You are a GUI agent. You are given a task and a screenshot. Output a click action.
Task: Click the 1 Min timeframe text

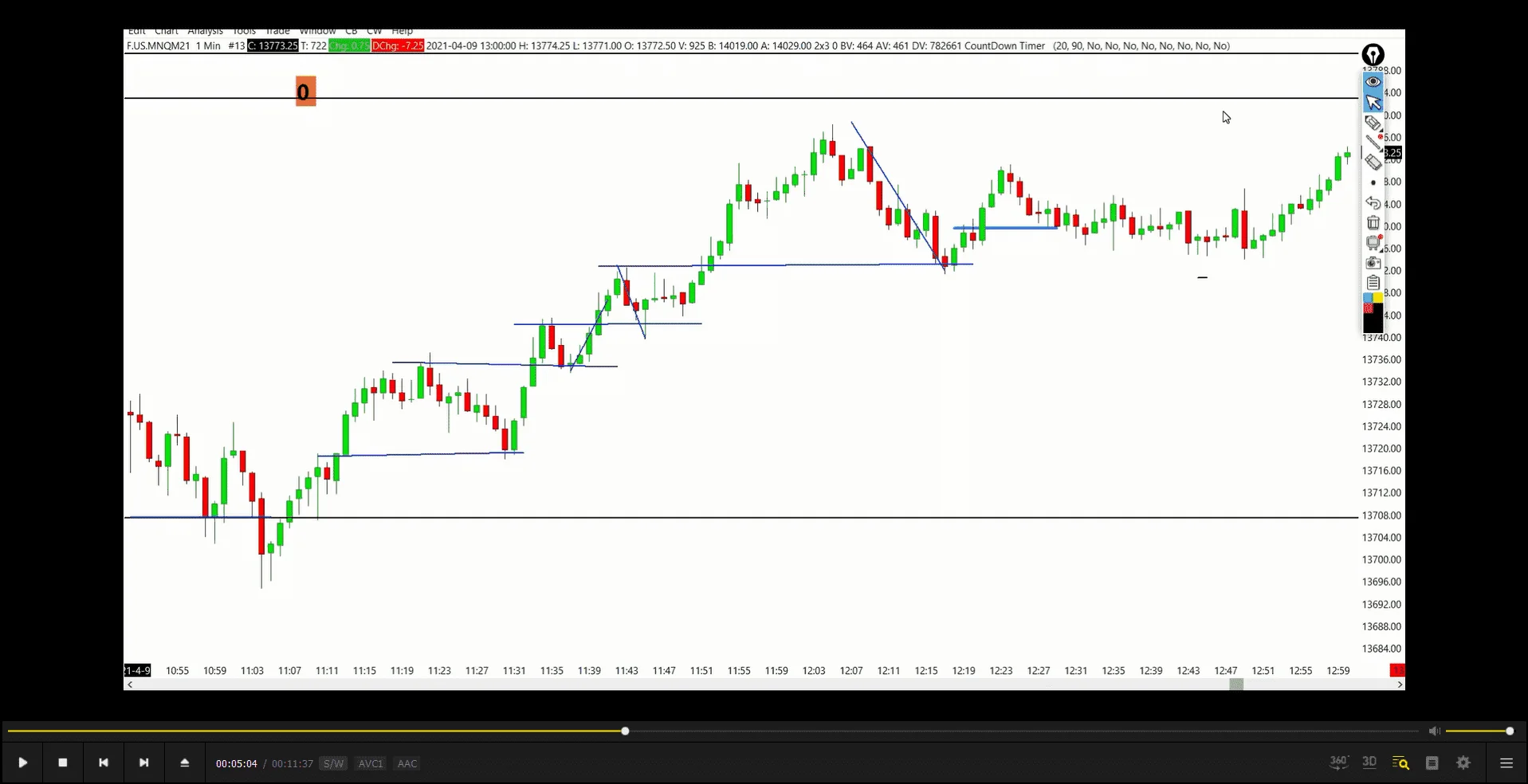point(208,46)
